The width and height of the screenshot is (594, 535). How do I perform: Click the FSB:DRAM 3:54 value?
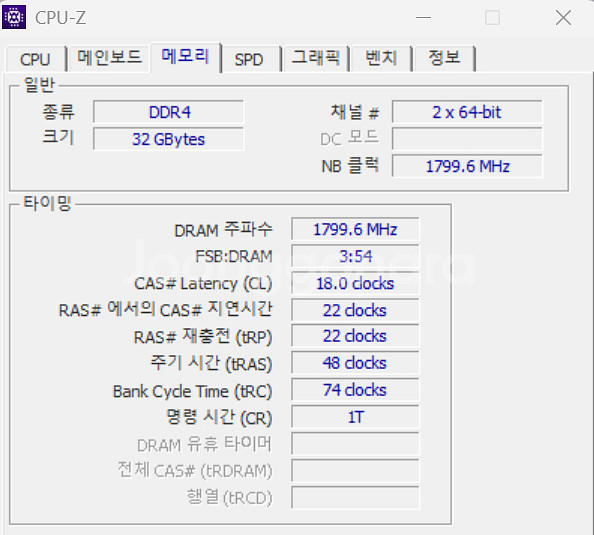pos(355,256)
